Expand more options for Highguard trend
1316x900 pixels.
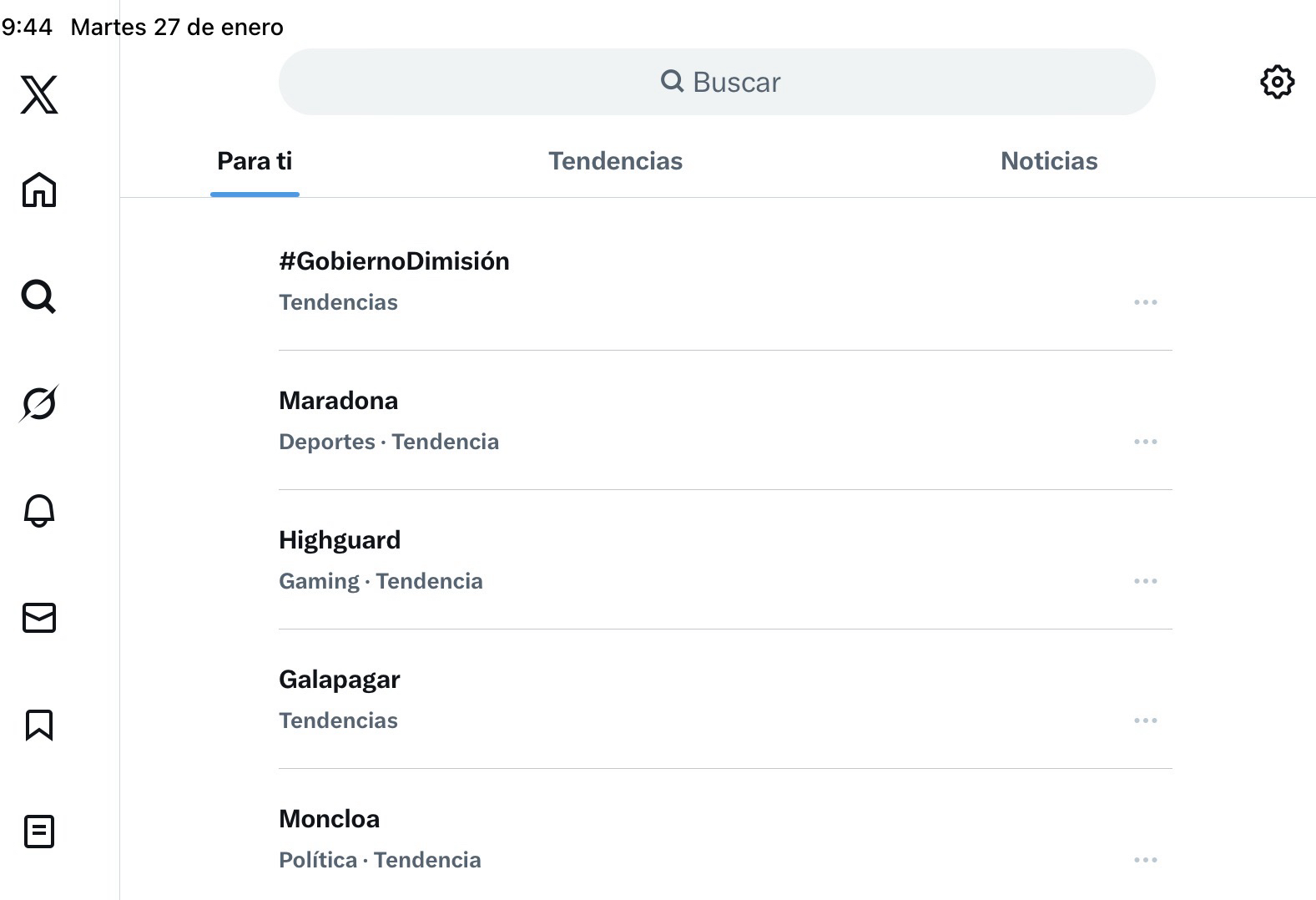(x=1145, y=581)
